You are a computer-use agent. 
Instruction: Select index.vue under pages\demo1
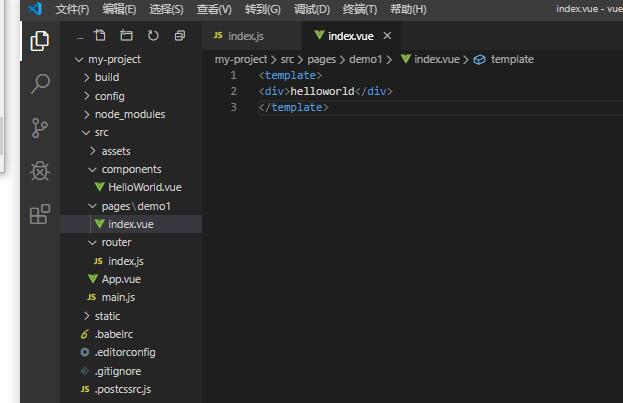131,224
